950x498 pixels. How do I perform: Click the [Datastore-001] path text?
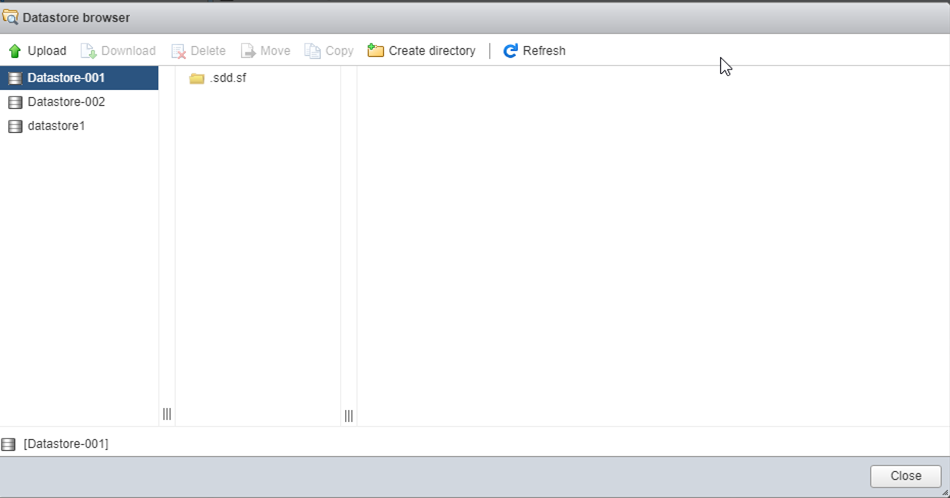(x=66, y=443)
